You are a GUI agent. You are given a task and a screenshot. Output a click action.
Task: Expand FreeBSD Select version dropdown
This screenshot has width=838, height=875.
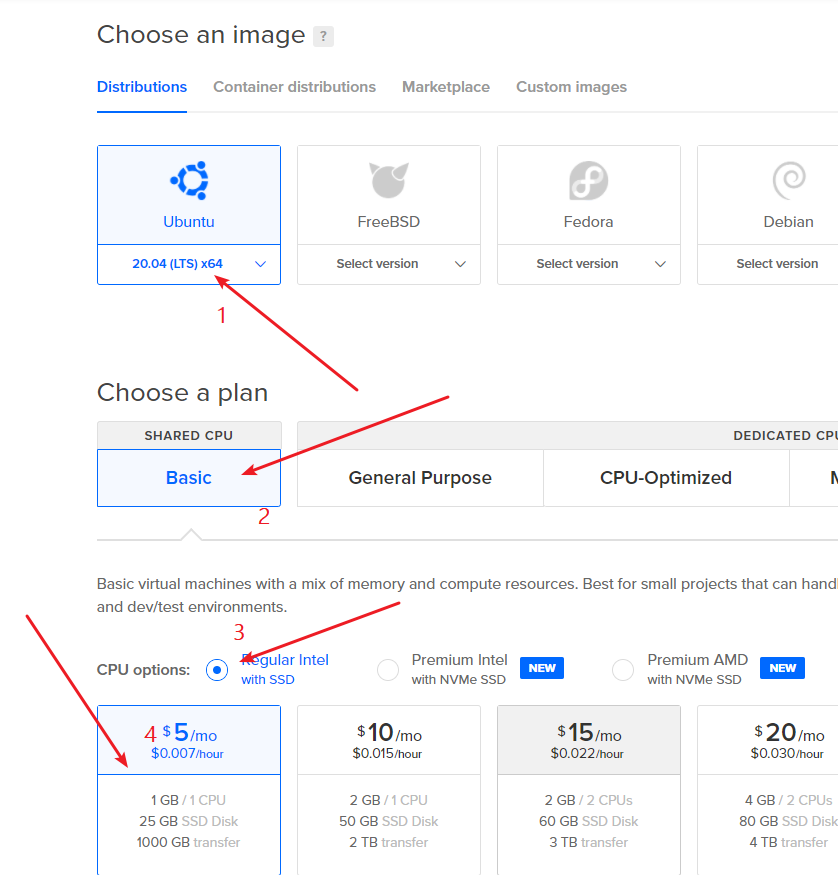pyautogui.click(x=388, y=264)
